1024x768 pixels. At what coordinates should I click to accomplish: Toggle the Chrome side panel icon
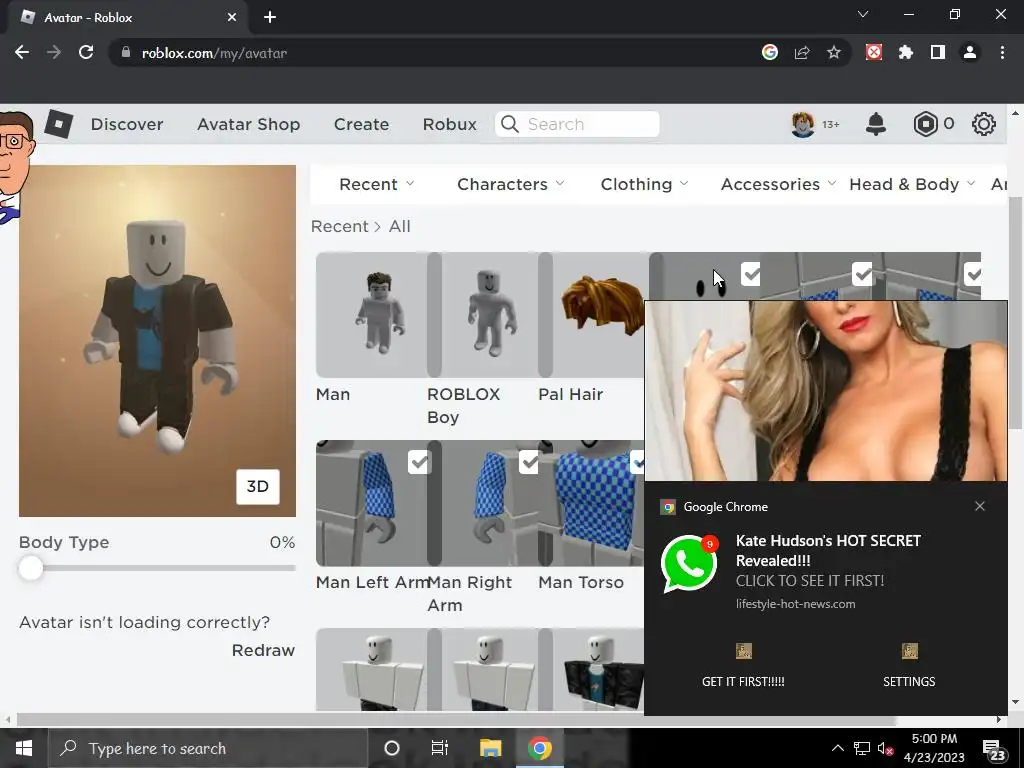tap(938, 52)
